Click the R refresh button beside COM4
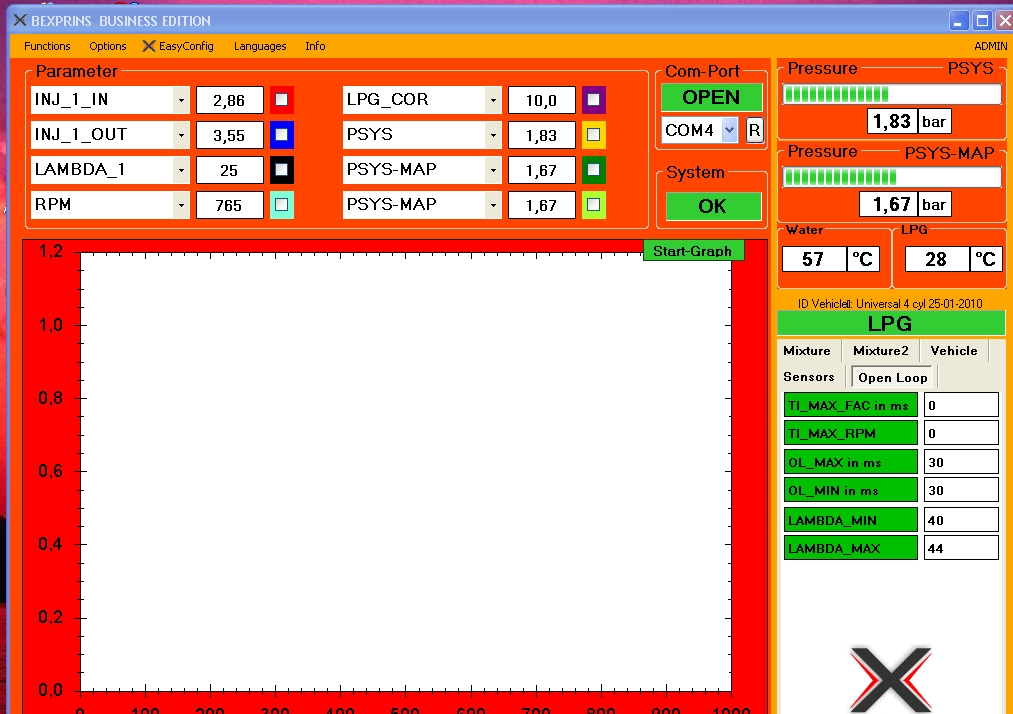Image resolution: width=1013 pixels, height=714 pixels. coord(755,130)
